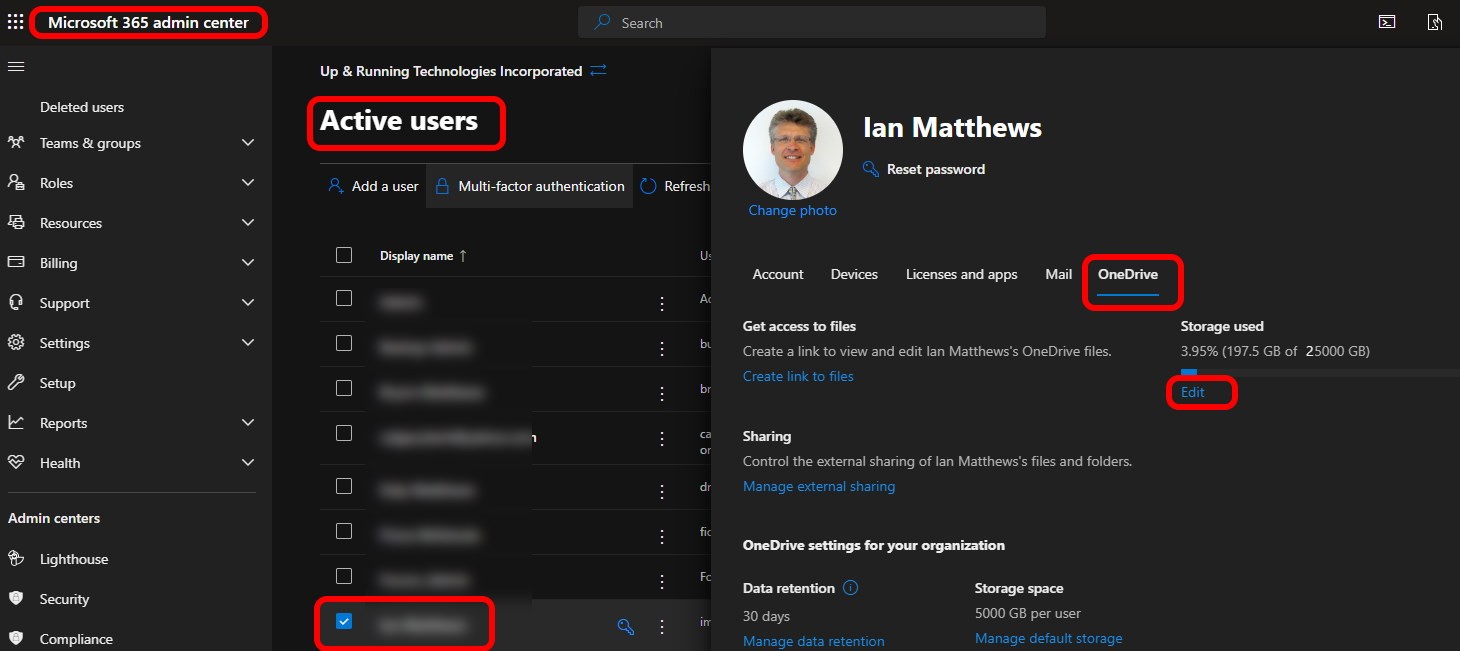The width and height of the screenshot is (1460, 651).
Task: Click the Refresh icon in toolbar
Action: 649,186
